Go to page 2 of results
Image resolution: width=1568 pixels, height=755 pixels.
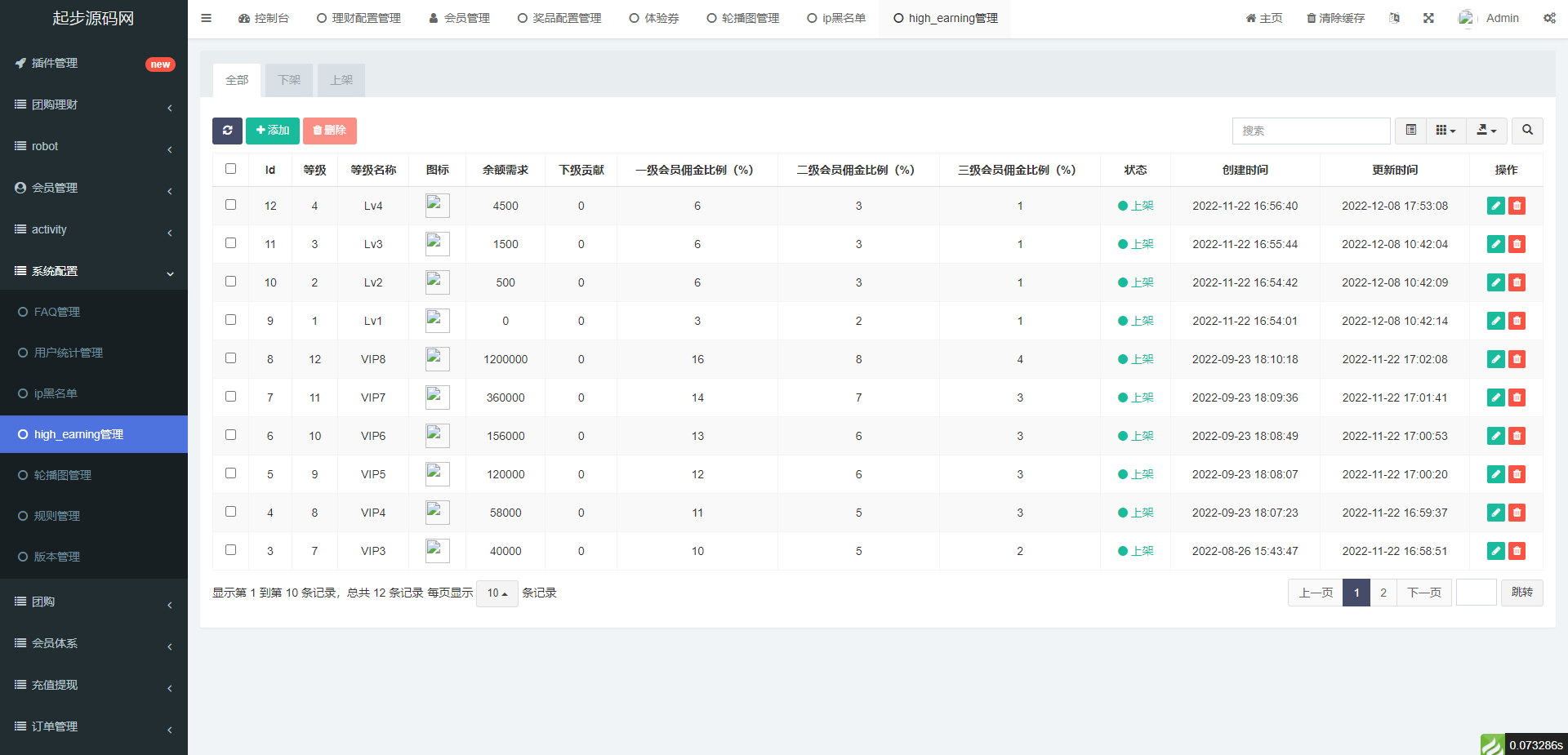1383,593
